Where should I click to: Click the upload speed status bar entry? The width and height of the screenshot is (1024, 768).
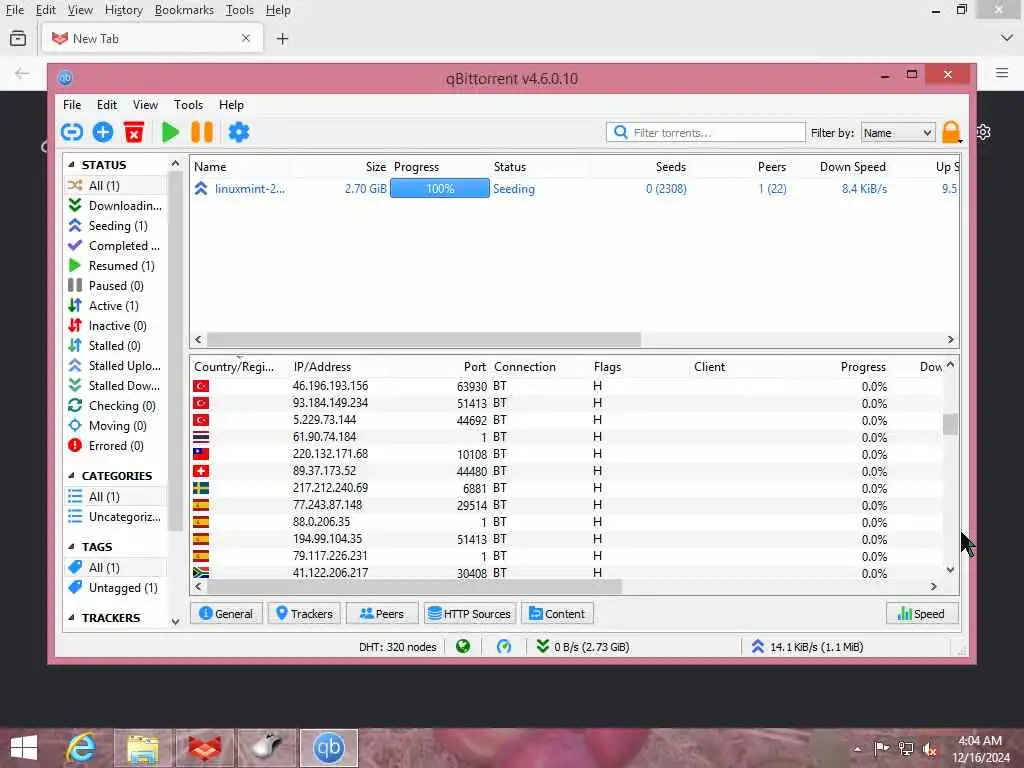coord(807,647)
